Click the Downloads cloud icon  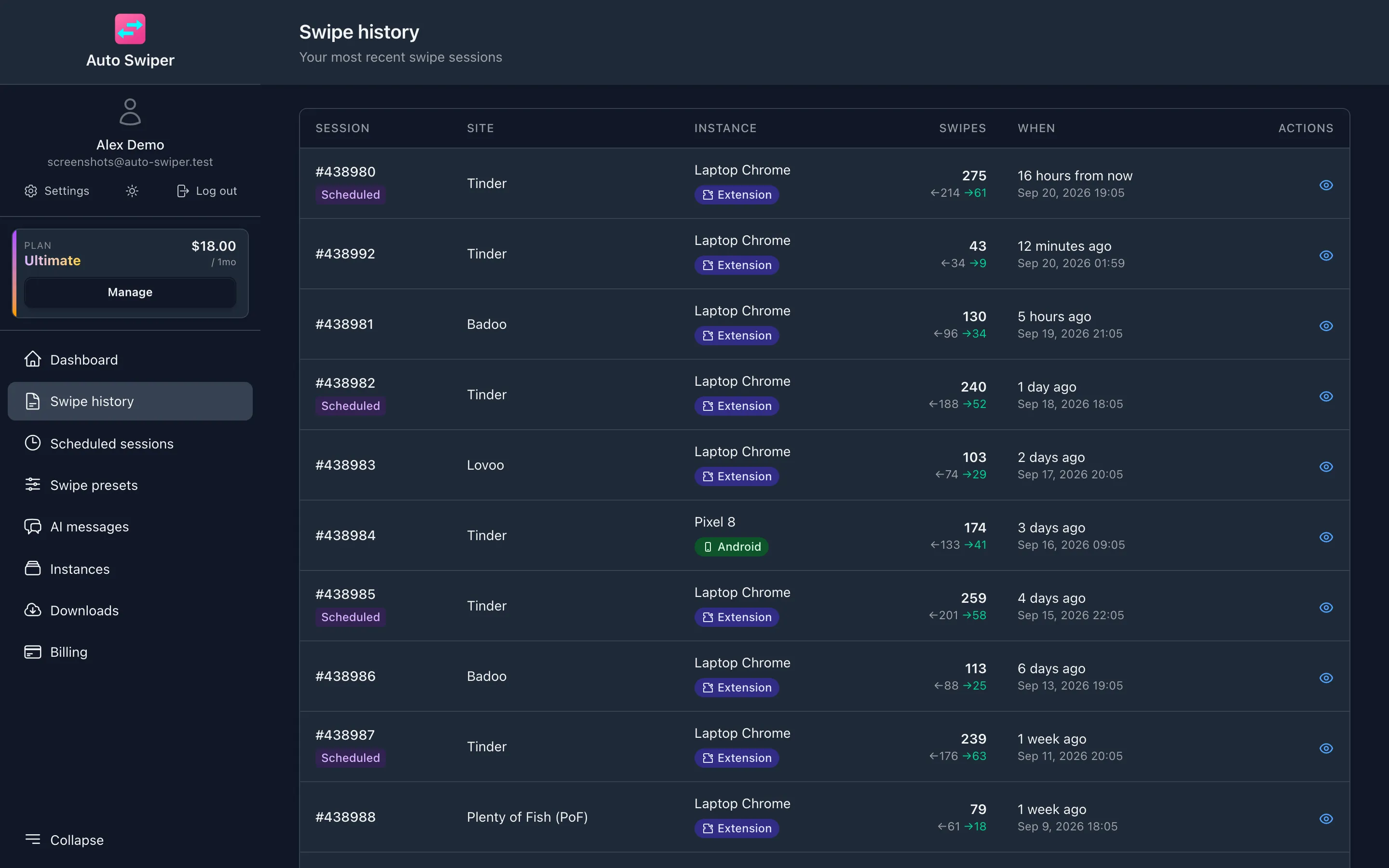(33, 610)
